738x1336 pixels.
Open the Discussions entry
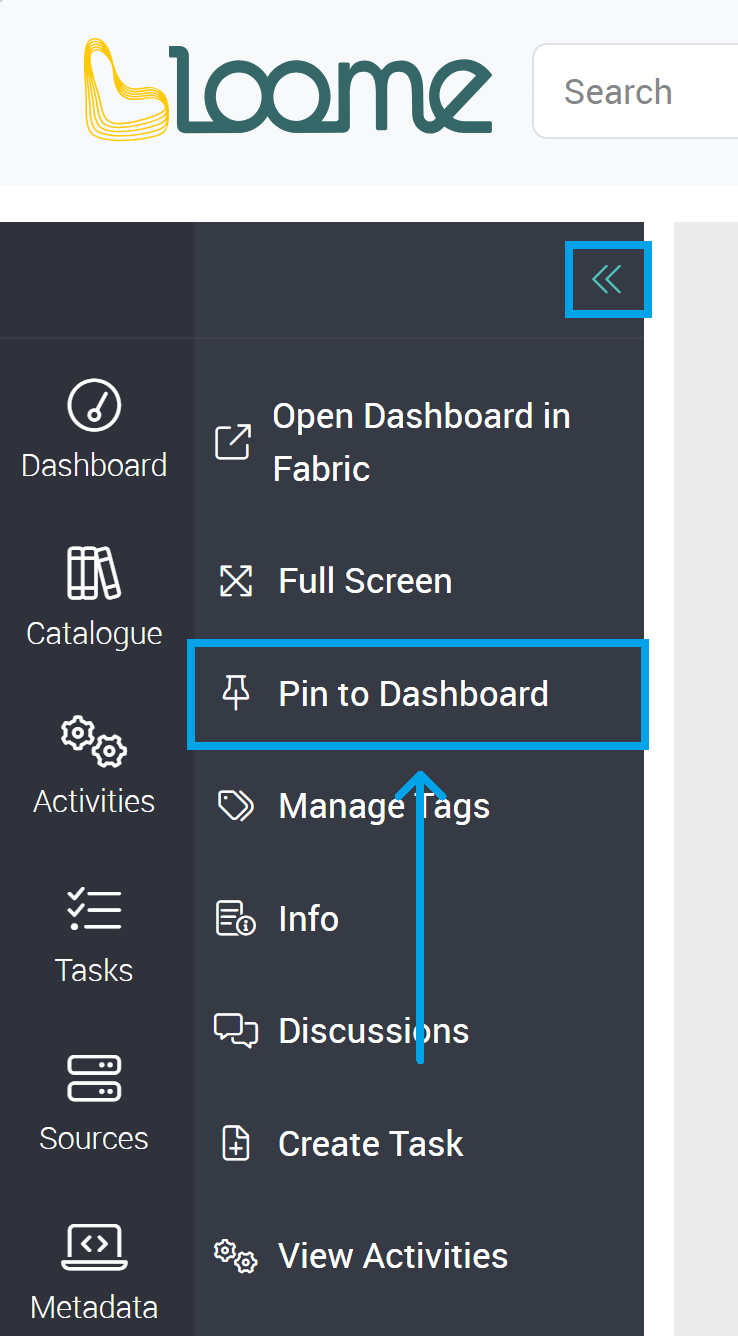(x=374, y=1030)
